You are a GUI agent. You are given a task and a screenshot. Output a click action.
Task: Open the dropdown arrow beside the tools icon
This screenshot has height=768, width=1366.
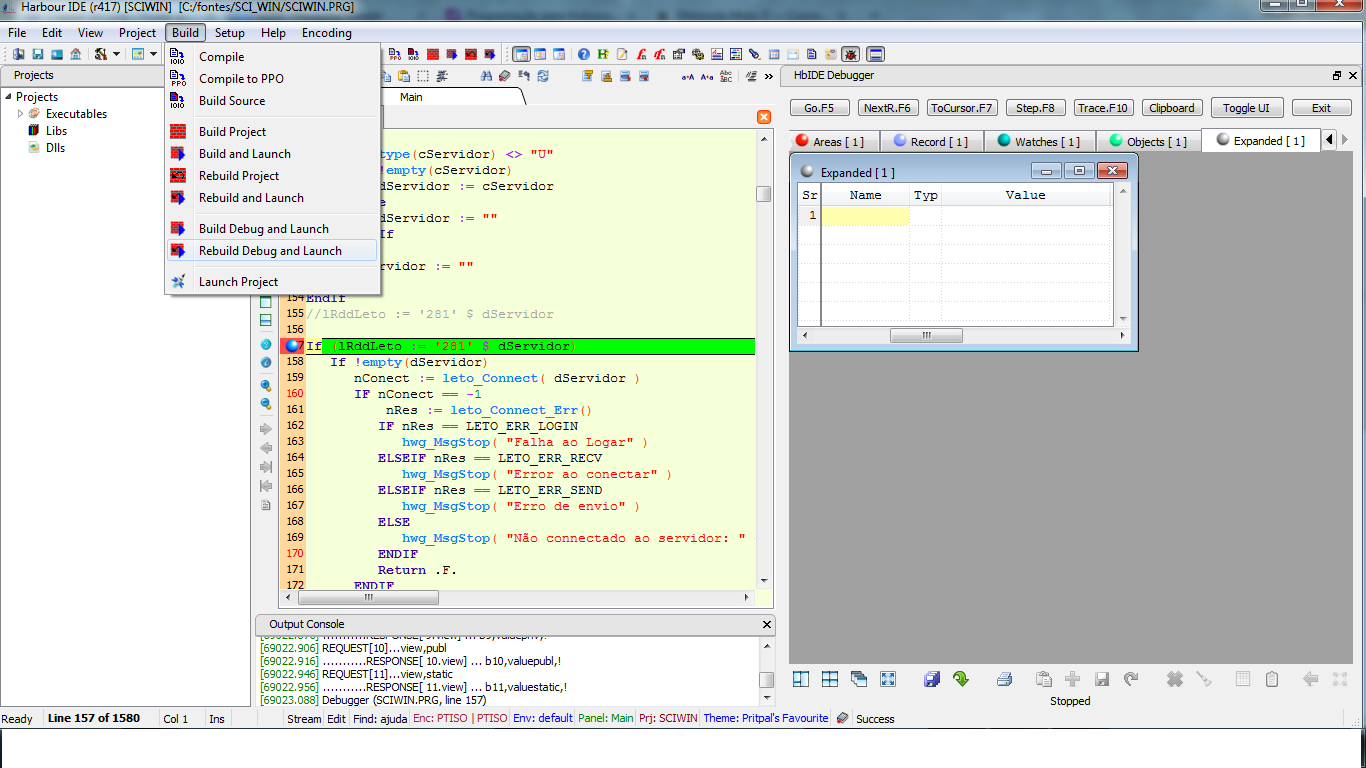[116, 54]
